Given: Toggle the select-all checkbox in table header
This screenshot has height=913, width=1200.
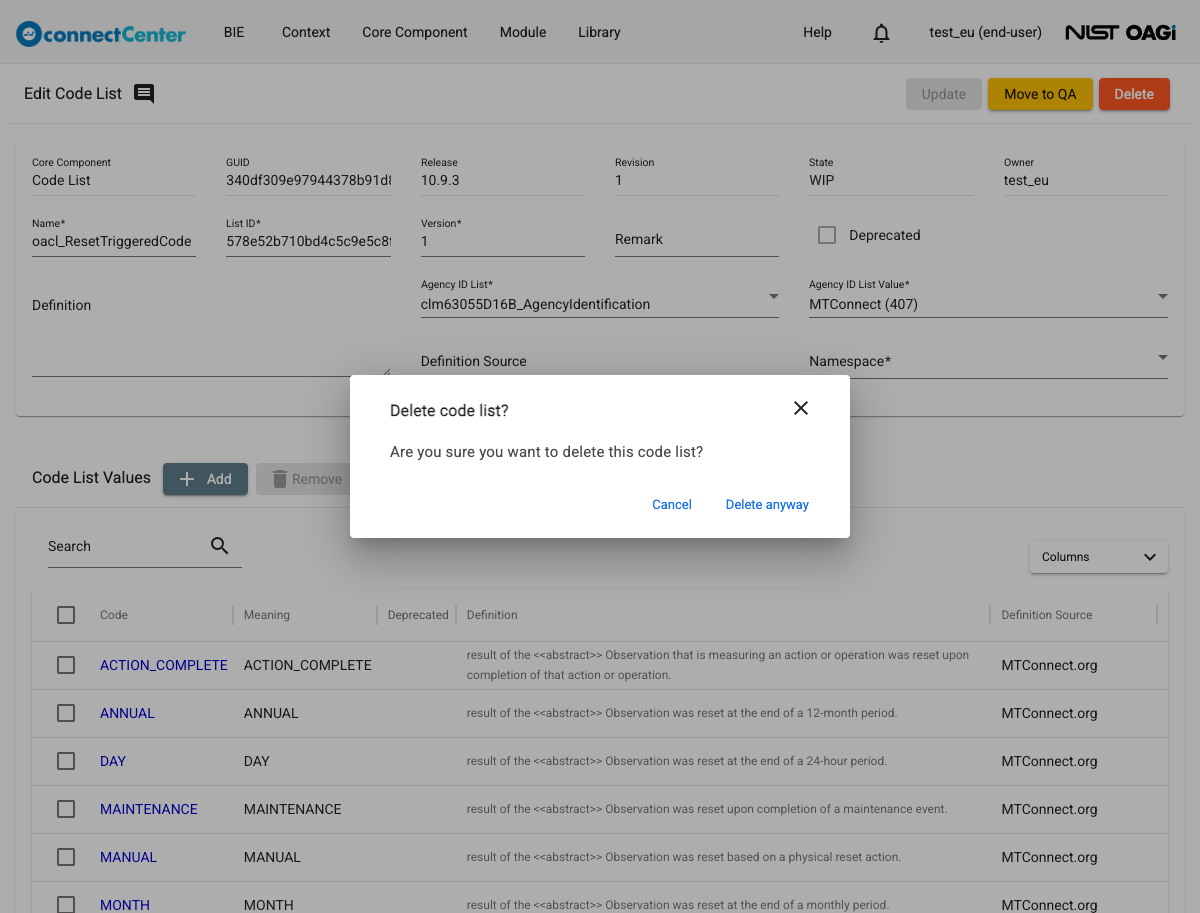Looking at the screenshot, I should (x=66, y=615).
